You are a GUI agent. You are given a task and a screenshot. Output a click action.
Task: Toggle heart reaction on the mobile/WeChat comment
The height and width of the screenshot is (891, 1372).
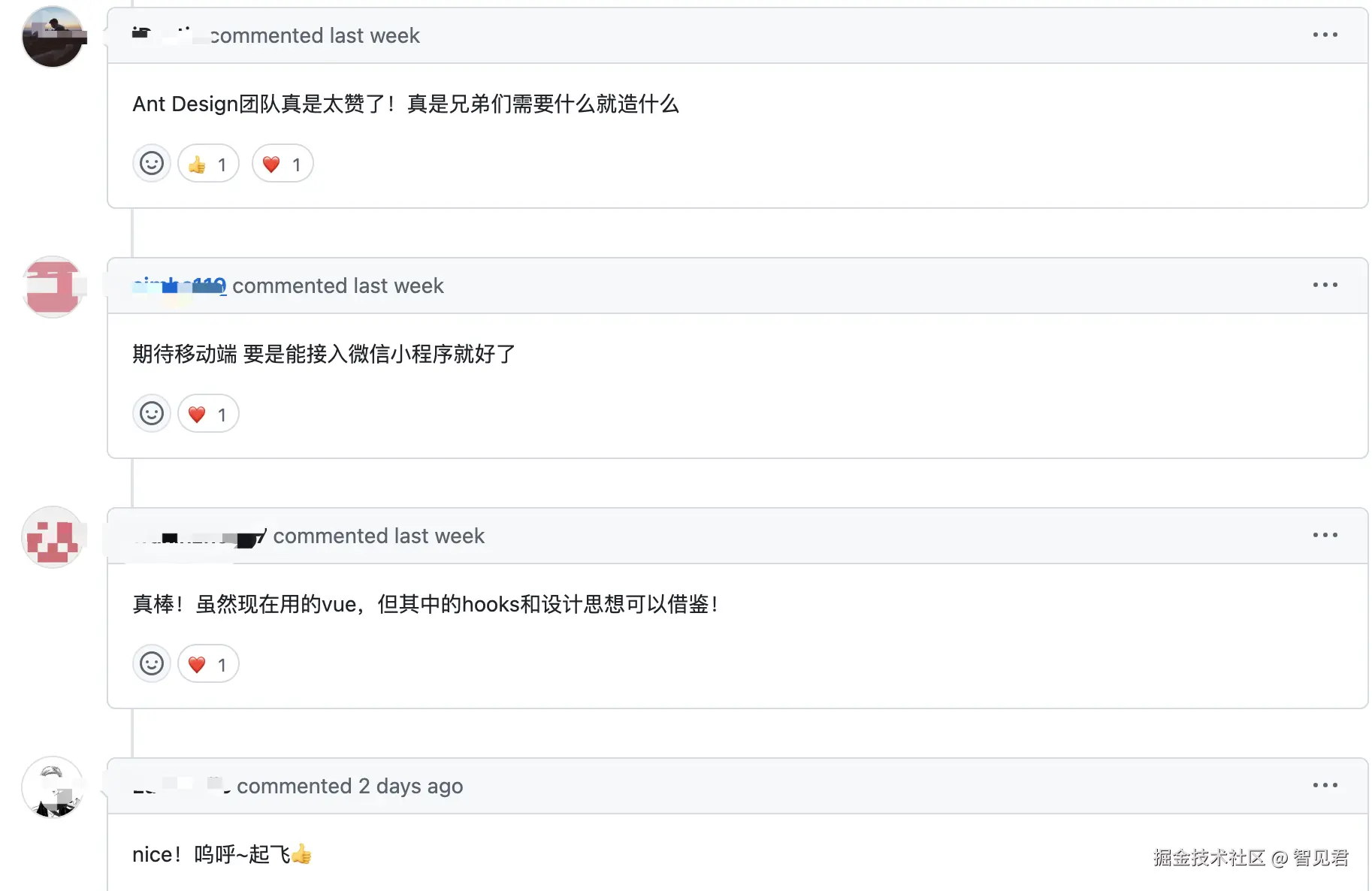pos(208,414)
